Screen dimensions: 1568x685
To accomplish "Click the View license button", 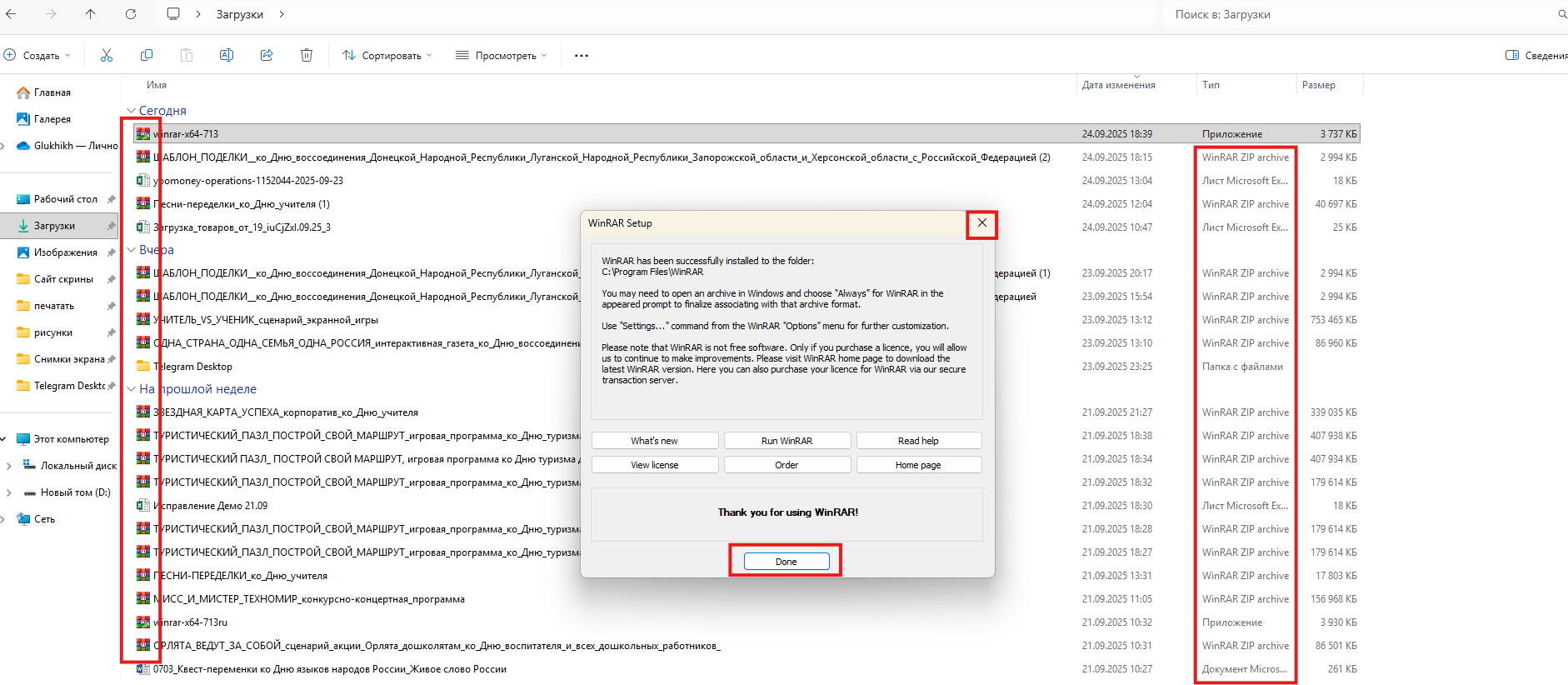I will (654, 465).
